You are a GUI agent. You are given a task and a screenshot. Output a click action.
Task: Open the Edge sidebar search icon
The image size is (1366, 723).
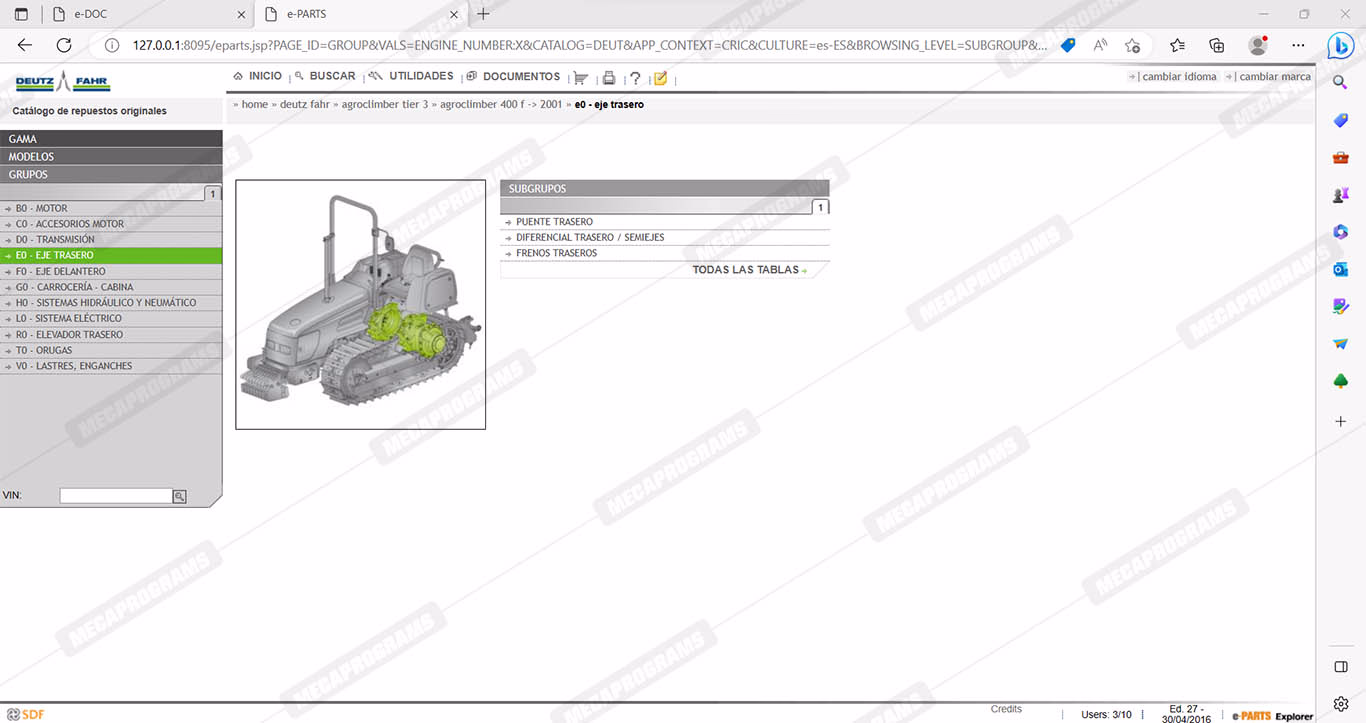pyautogui.click(x=1341, y=83)
